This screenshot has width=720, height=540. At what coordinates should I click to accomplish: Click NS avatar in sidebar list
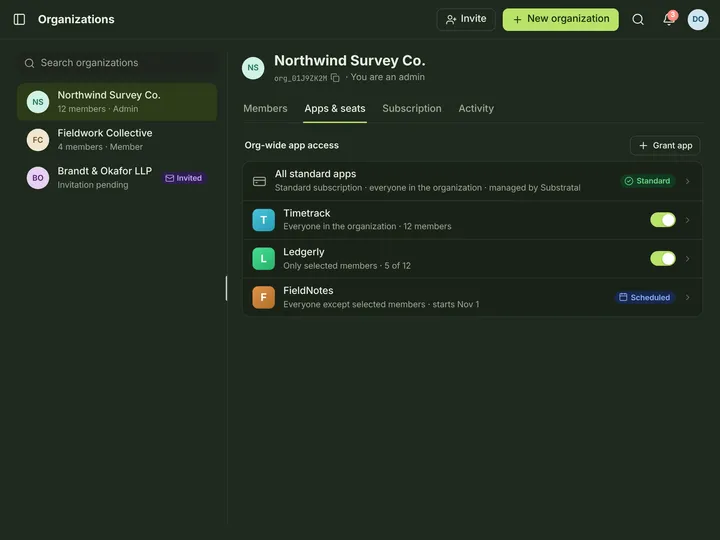tap(38, 102)
